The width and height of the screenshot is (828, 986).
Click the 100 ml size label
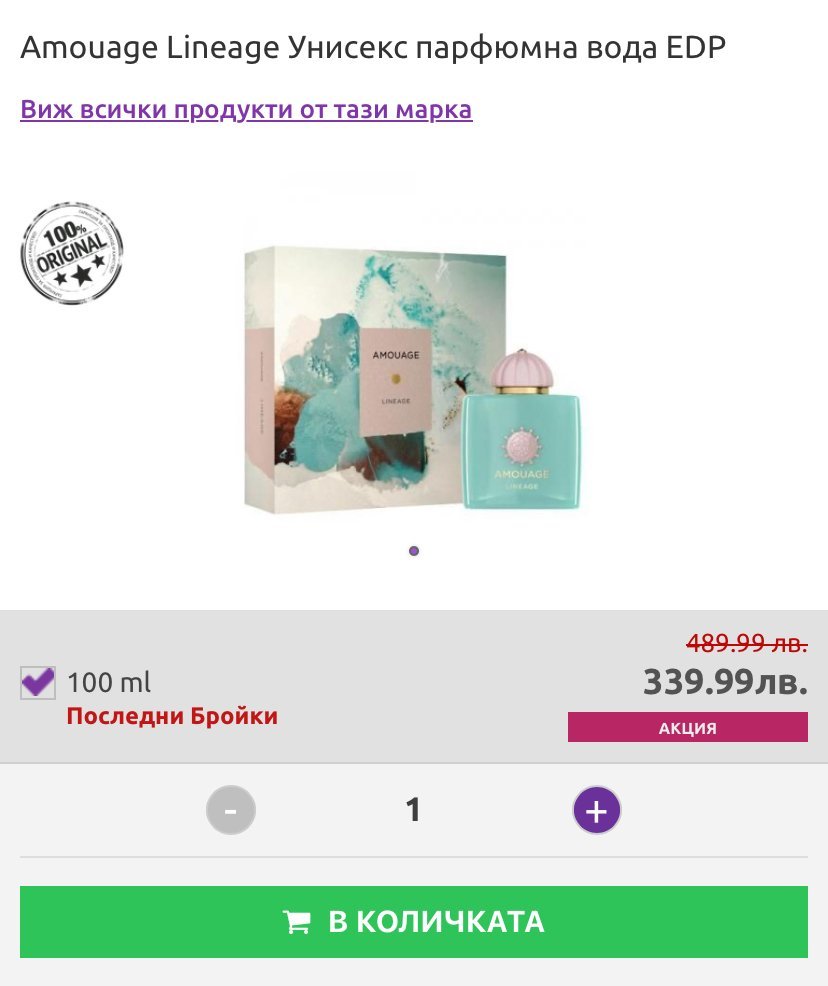point(109,683)
